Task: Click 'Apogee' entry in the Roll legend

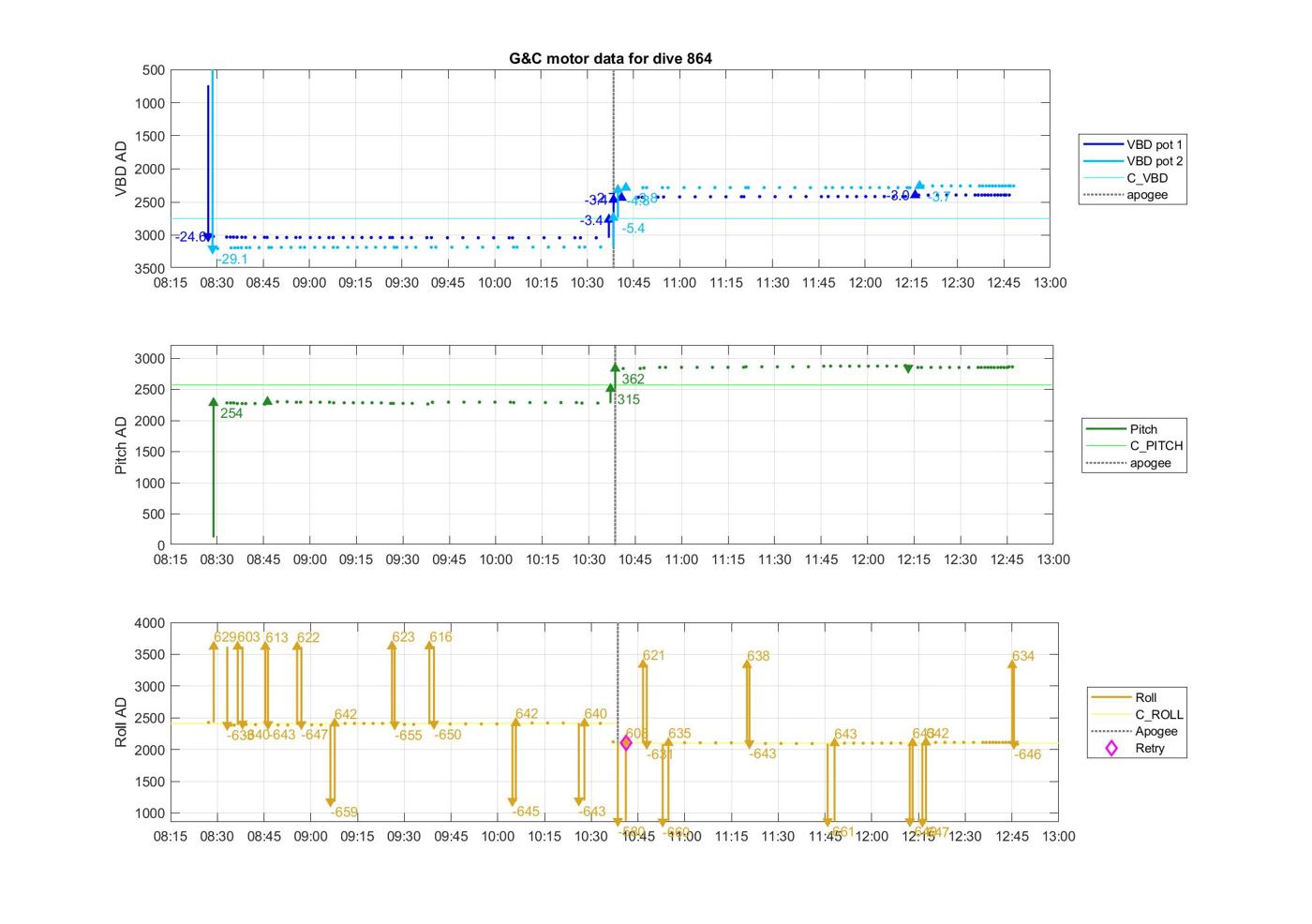Action: [1156, 731]
